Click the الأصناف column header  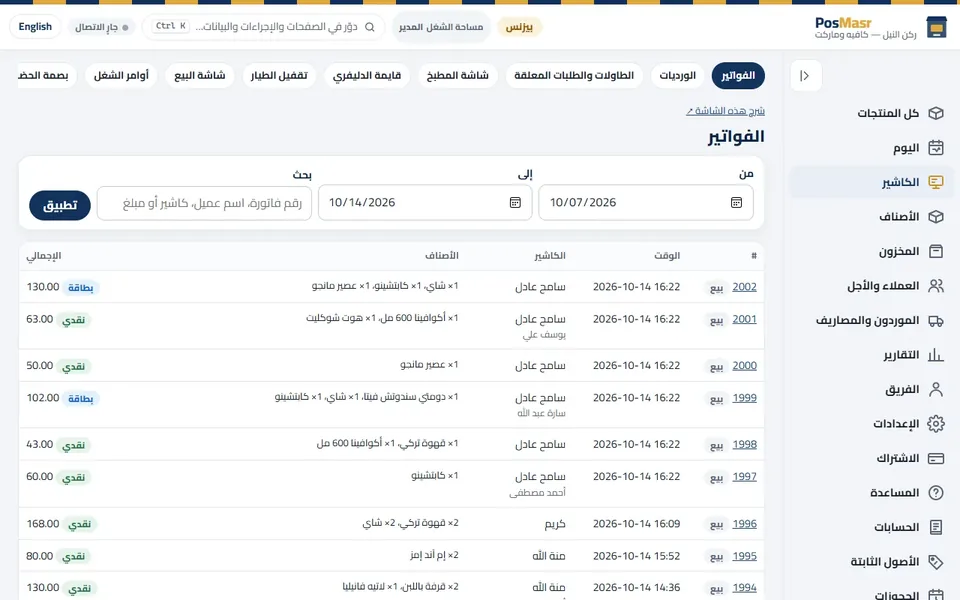click(x=441, y=256)
